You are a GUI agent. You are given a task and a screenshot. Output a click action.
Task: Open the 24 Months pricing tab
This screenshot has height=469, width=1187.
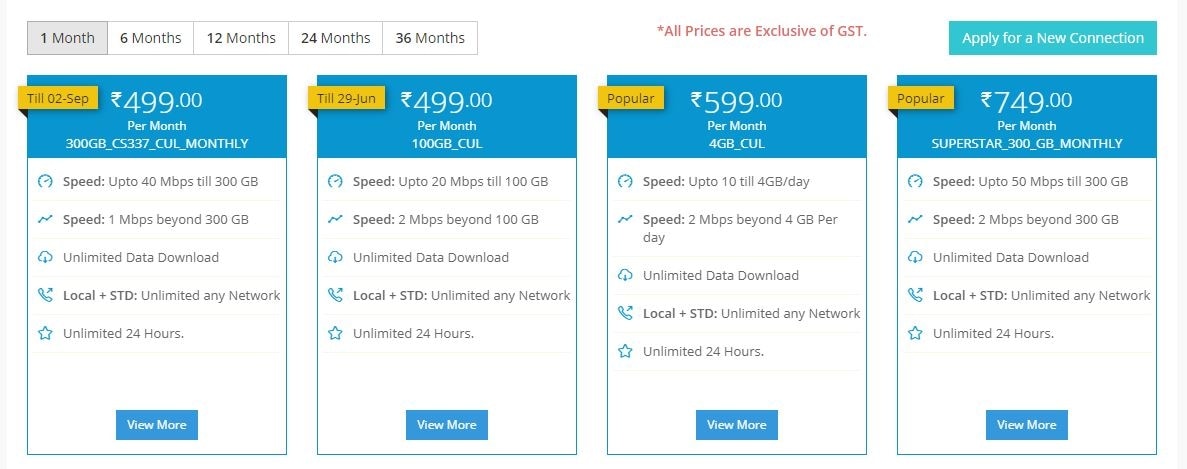[x=335, y=38]
